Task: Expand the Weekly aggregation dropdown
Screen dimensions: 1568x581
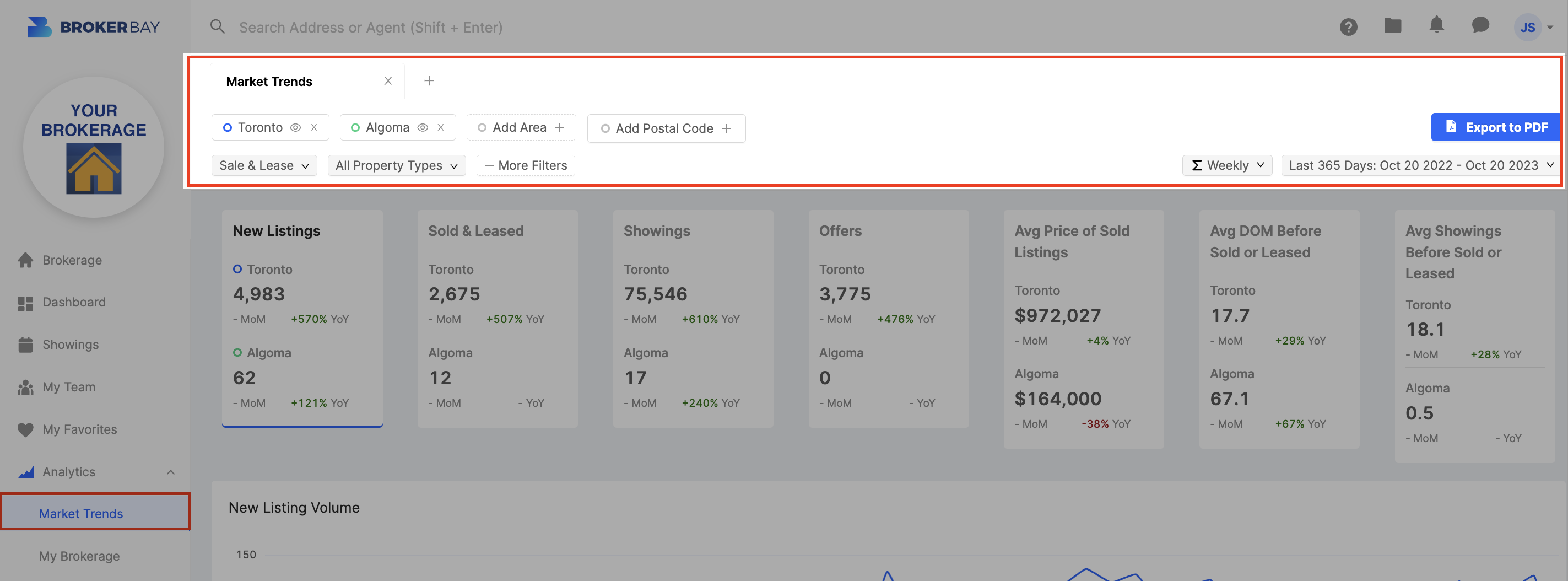Action: coord(1227,166)
